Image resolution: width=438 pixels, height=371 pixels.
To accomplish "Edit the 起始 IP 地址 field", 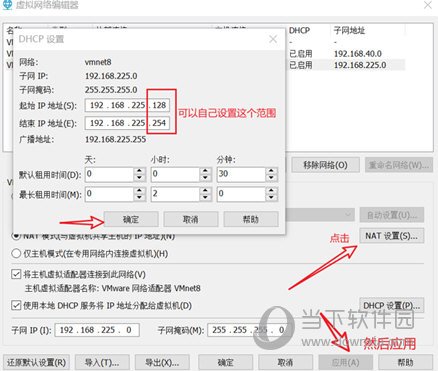I will [127, 105].
